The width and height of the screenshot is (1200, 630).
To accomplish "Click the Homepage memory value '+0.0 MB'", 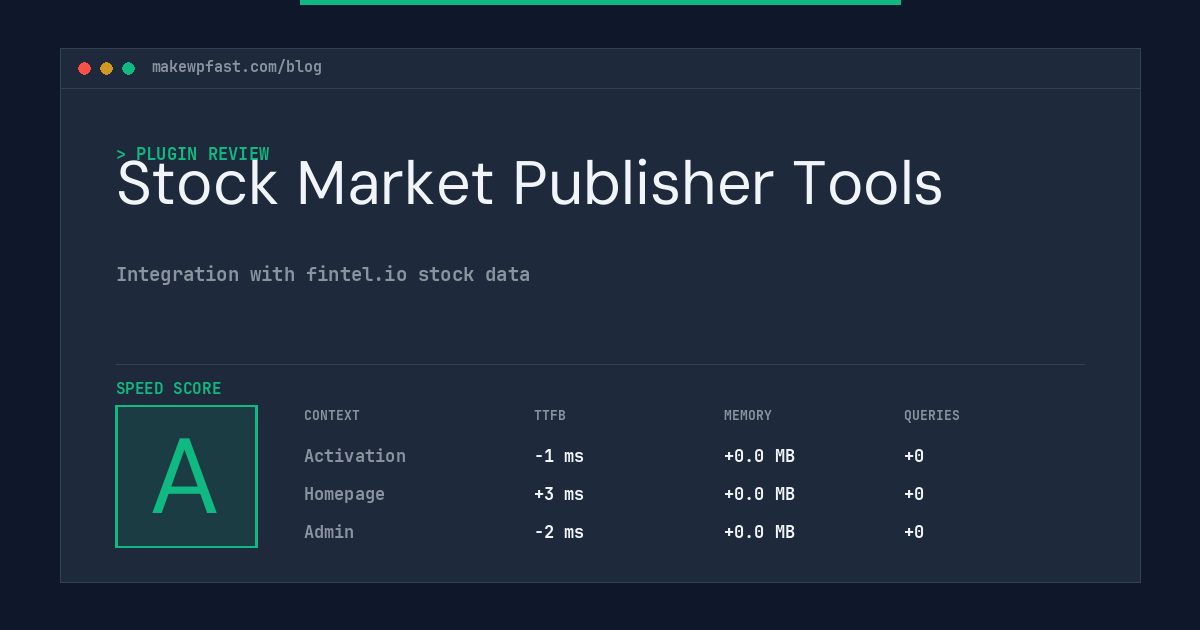I will pyautogui.click(x=759, y=494).
